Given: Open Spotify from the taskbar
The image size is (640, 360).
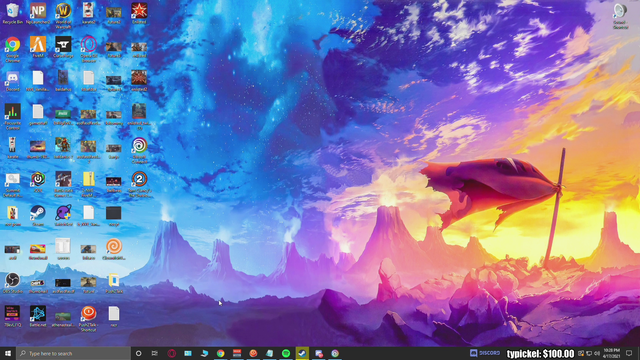Looking at the screenshot, I should click(286, 353).
